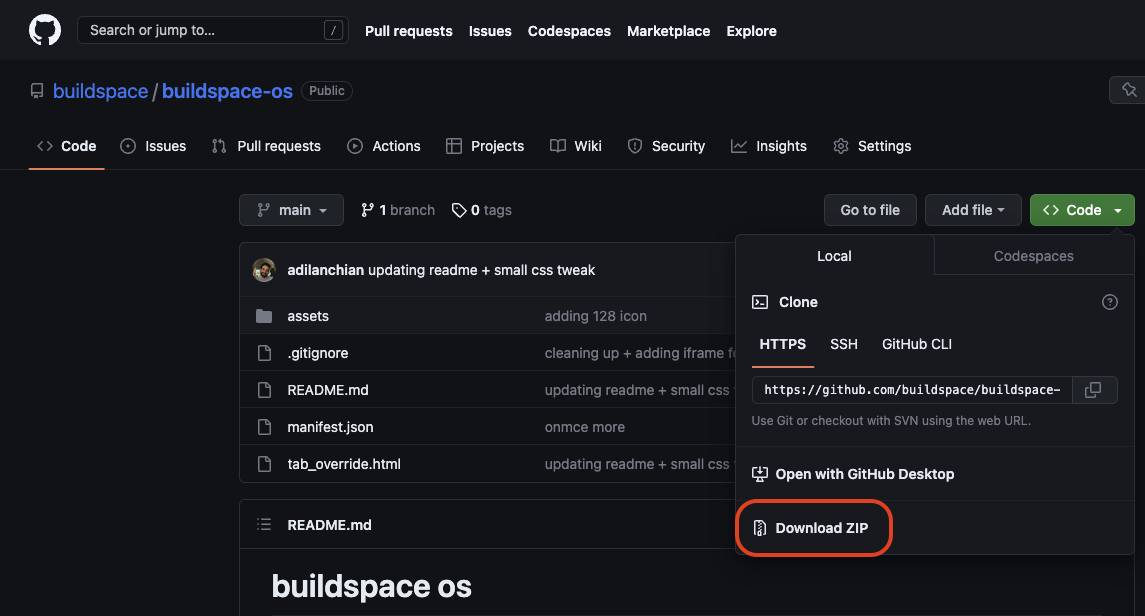Open the Insights tab
This screenshot has width=1145, height=616.
769,146
